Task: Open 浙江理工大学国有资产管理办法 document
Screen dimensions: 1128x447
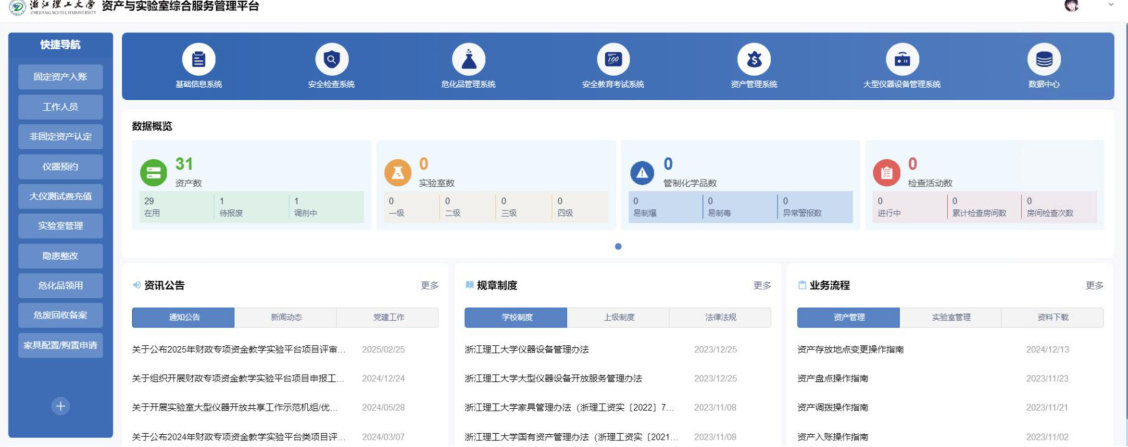Action: click(572, 437)
